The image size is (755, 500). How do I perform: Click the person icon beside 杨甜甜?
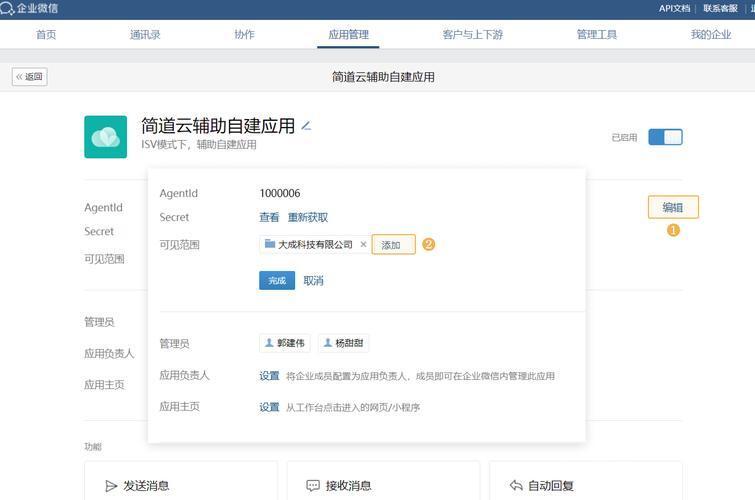pyautogui.click(x=327, y=343)
